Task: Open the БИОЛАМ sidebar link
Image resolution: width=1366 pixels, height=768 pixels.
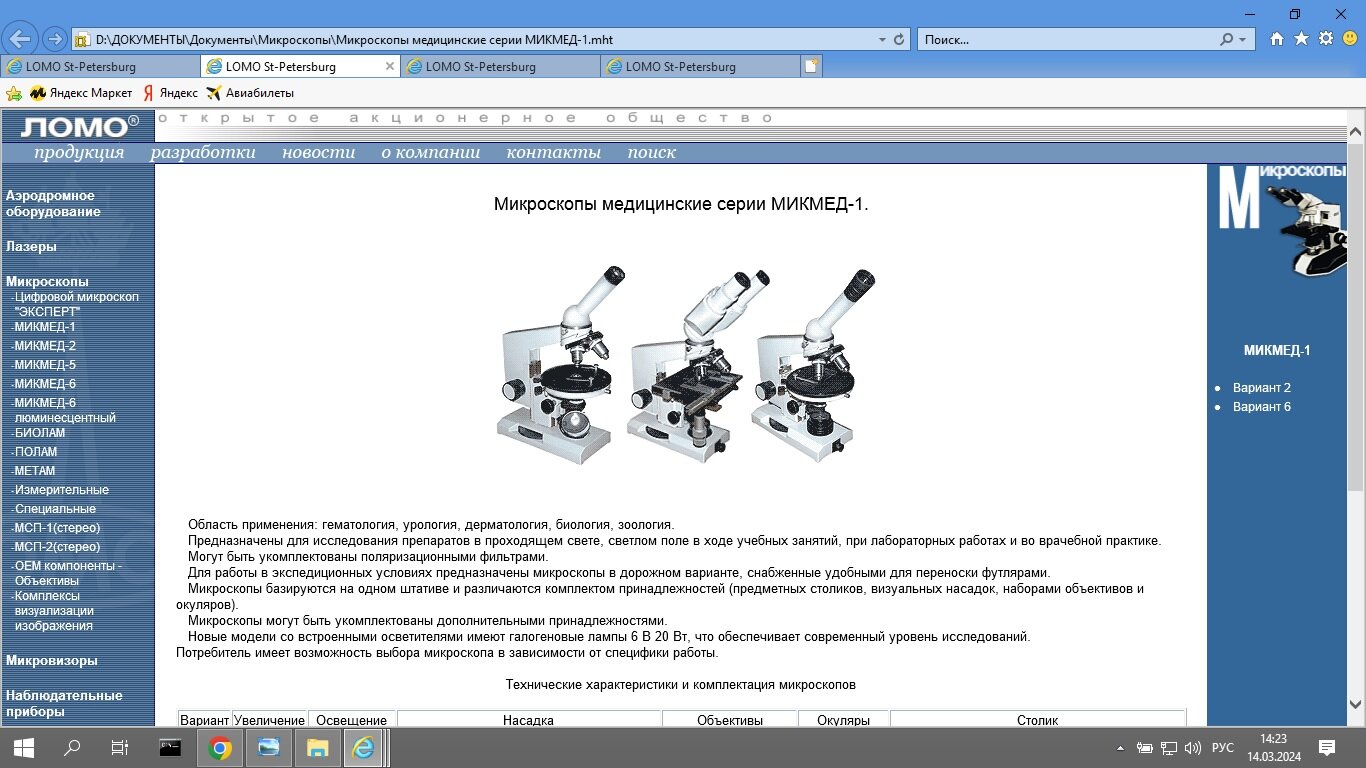Action: (39, 433)
